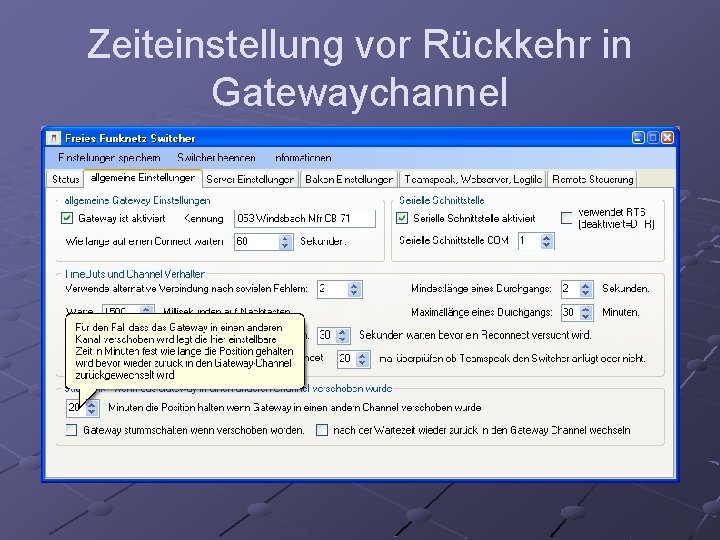
Task: Enable the verwendet RTS checkbox
Action: (x=567, y=218)
